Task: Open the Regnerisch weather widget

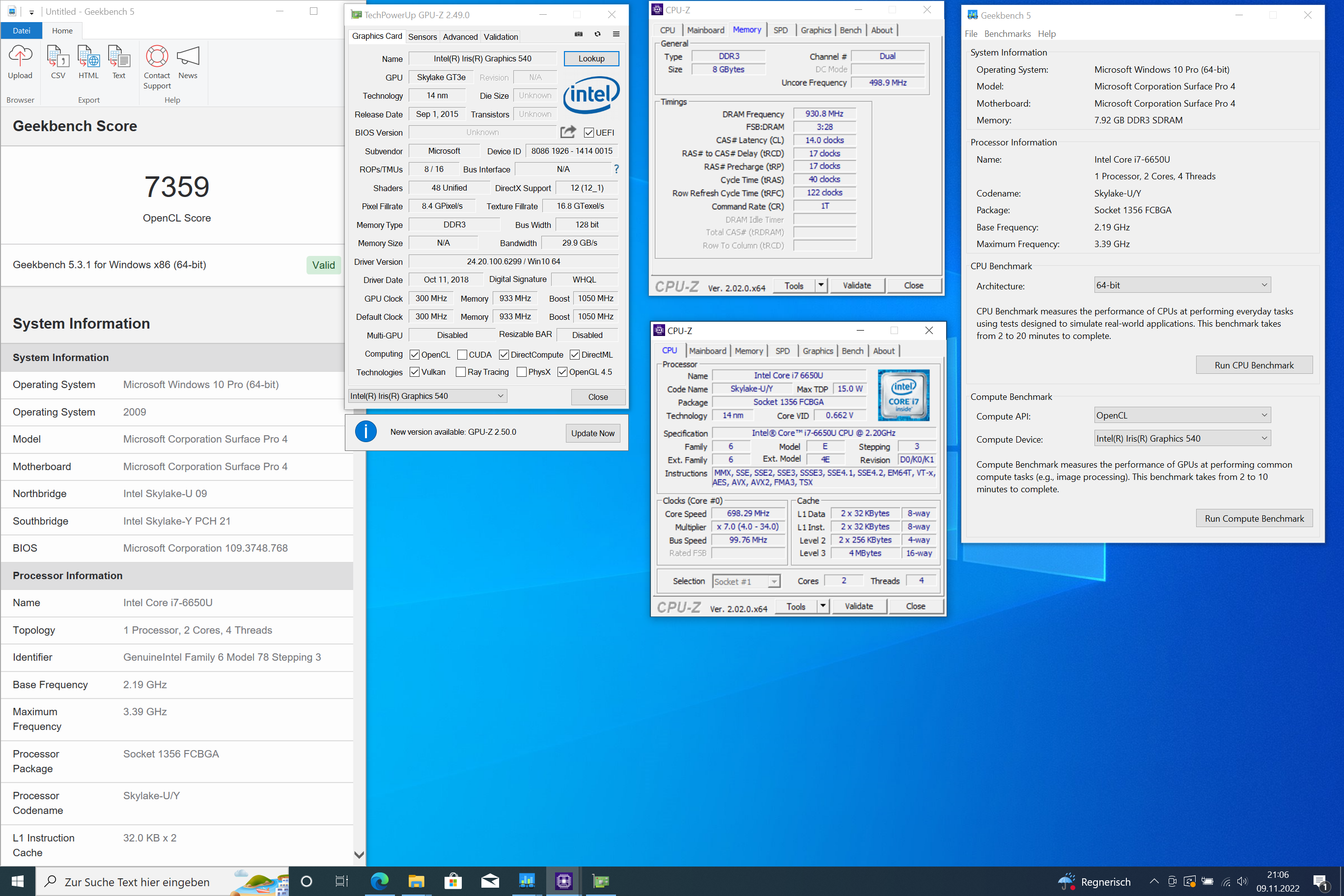Action: click(1094, 881)
